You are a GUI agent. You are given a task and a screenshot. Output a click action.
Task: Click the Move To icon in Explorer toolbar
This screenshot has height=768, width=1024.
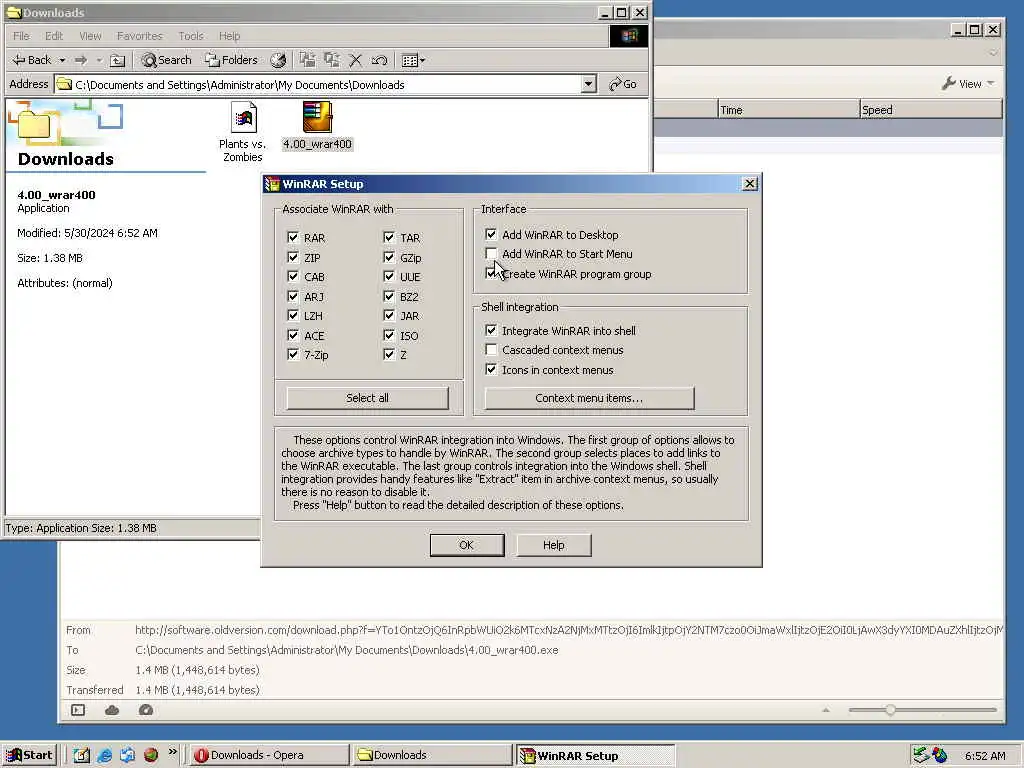(308, 60)
